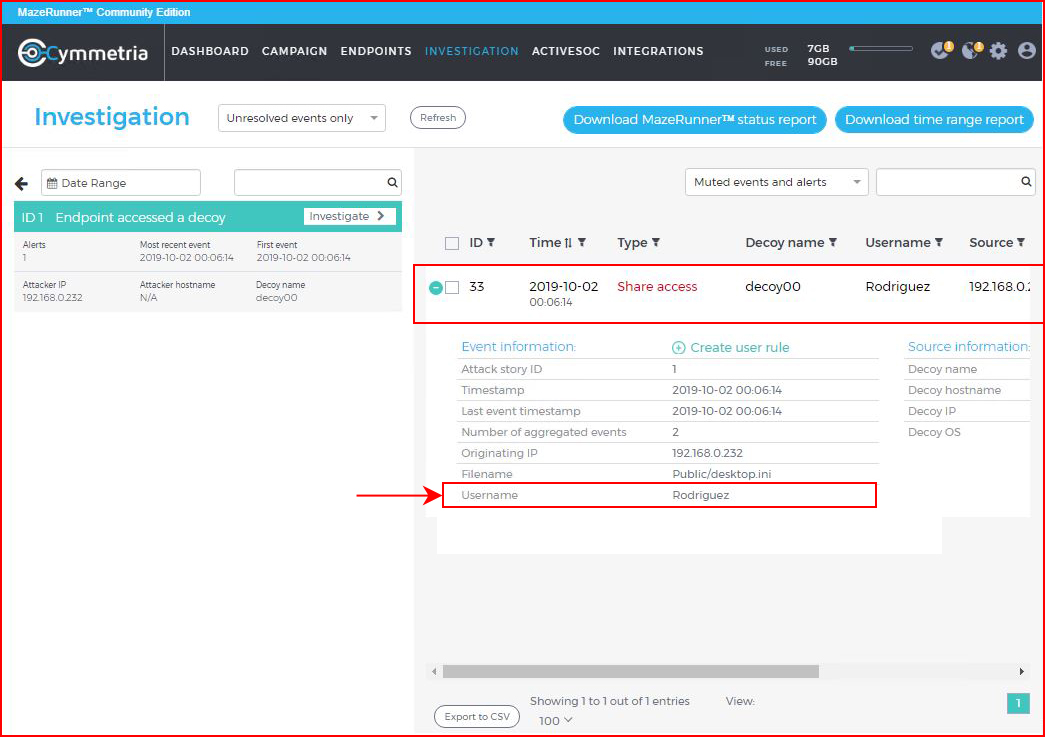Click the left panel search magnifier icon
This screenshot has height=737, width=1045.
pyautogui.click(x=393, y=183)
